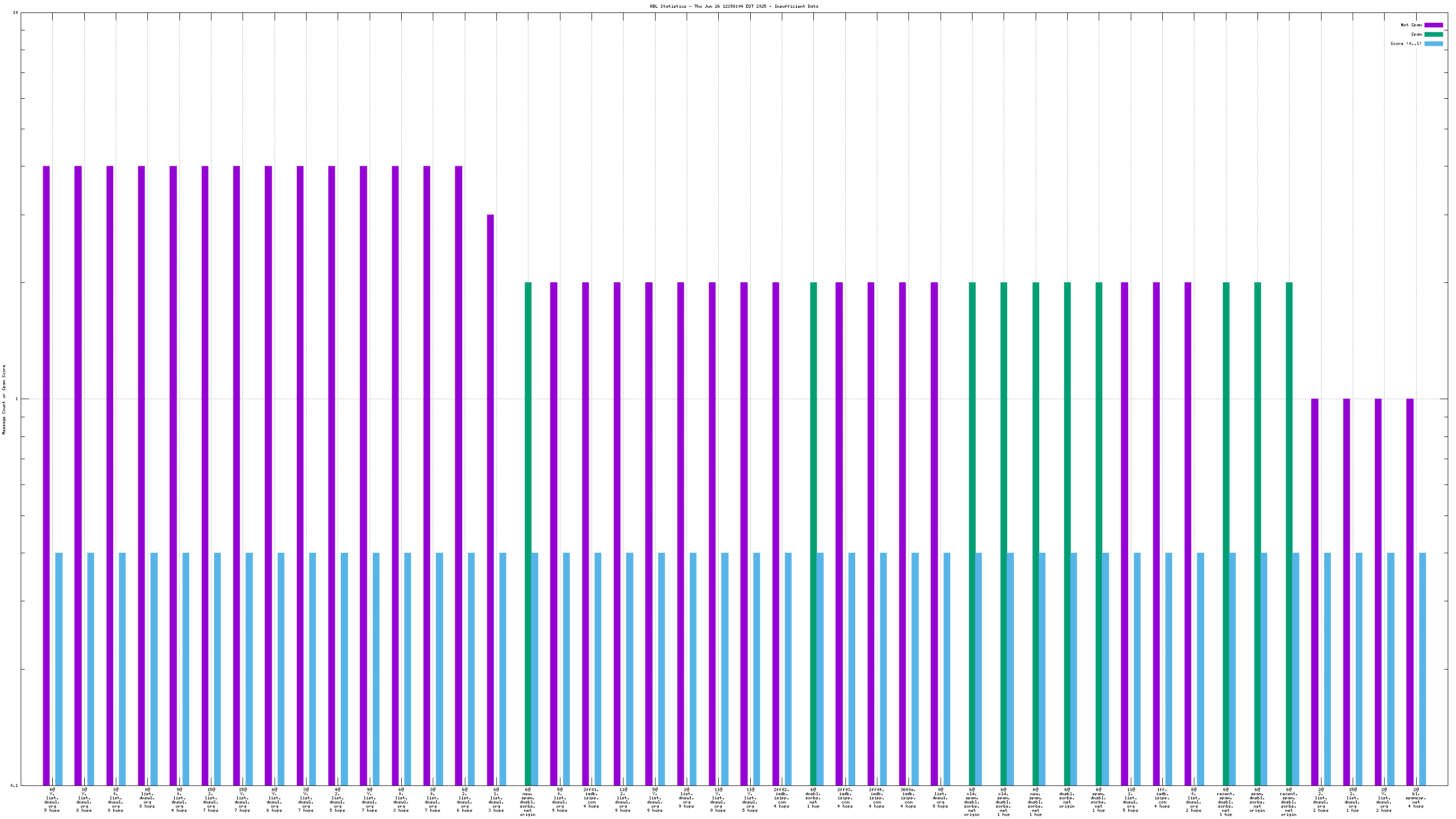1456x819 pixels.
Task: Select the 2ff04.iadb.isipp.com axis label
Action: pos(877,797)
